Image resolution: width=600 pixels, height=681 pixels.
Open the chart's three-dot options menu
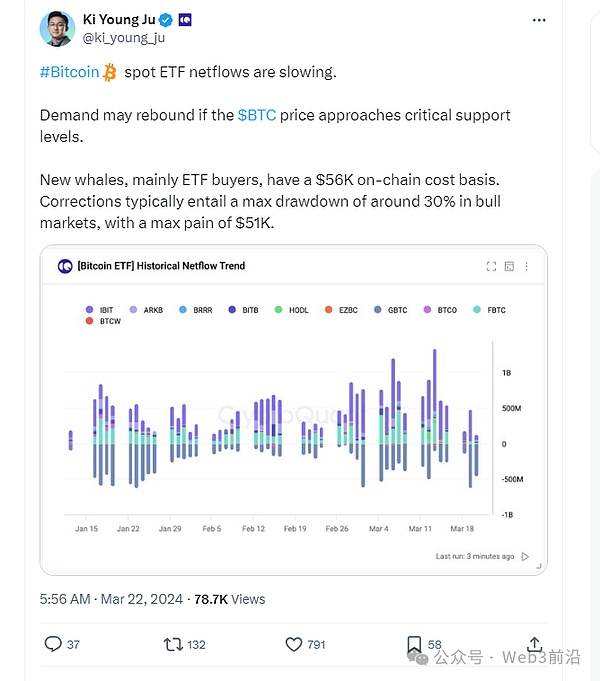527,266
